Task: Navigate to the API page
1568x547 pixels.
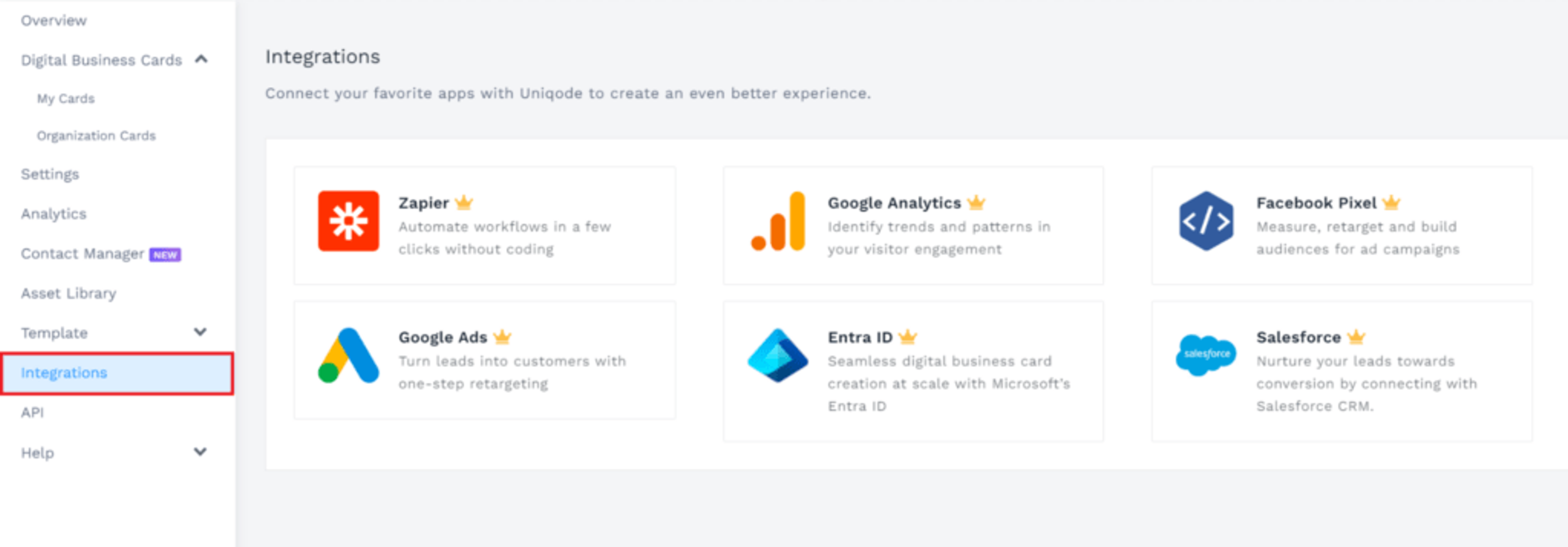Action: [33, 412]
